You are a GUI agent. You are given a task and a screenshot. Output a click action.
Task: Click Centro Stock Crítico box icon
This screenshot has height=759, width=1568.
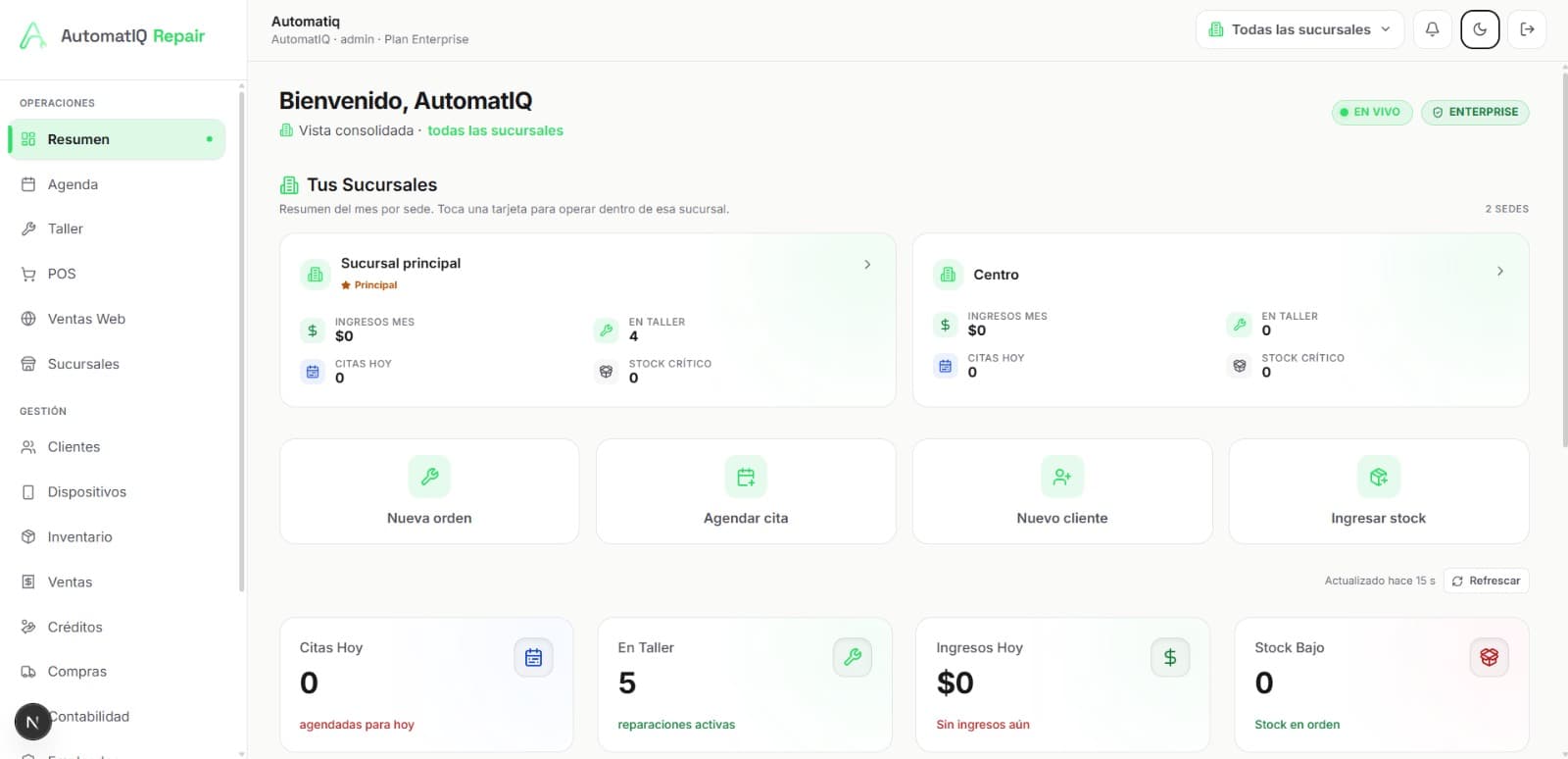point(1239,366)
